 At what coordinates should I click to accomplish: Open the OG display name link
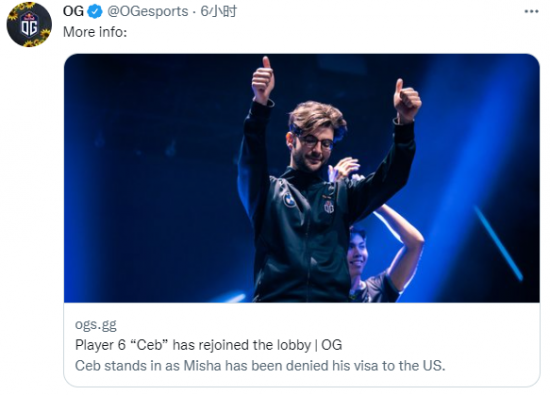[73, 11]
